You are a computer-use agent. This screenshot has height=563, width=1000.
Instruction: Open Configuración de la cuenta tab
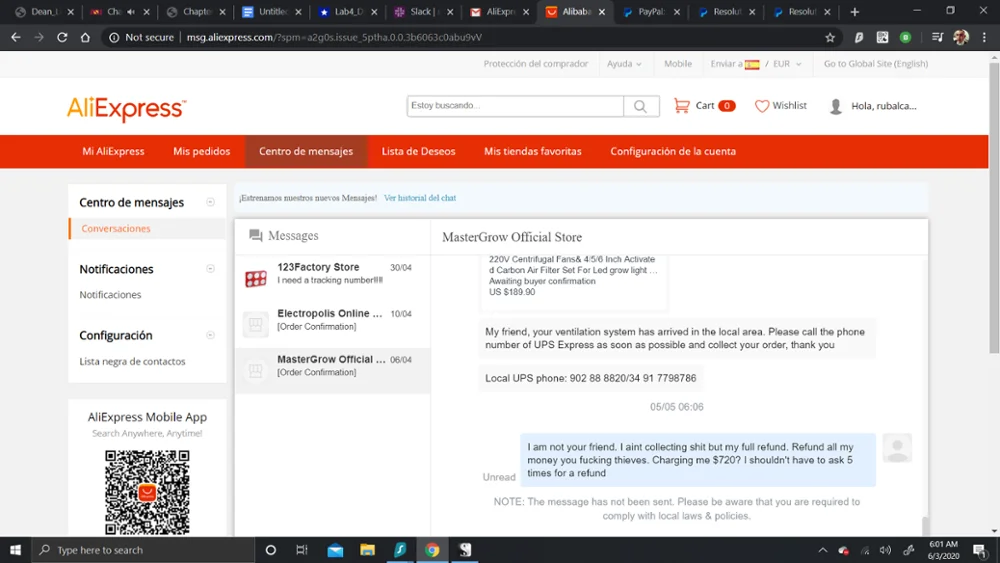click(673, 151)
